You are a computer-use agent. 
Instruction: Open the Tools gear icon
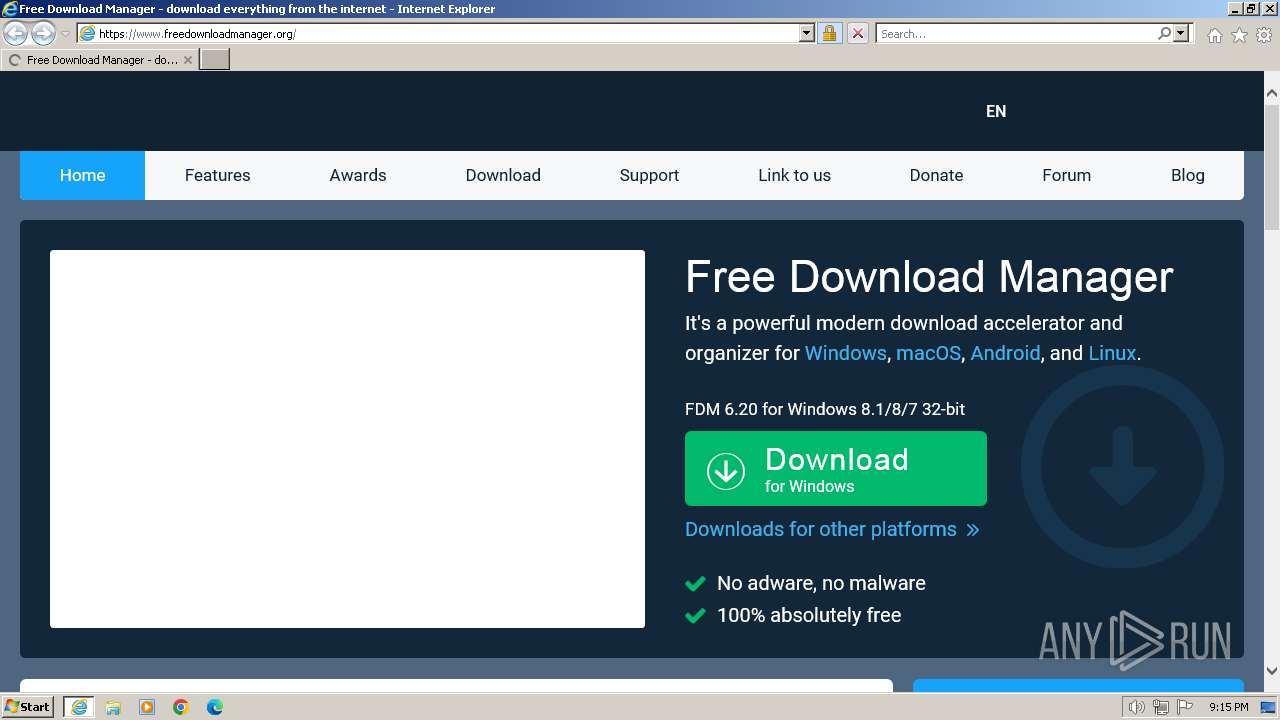point(1264,35)
